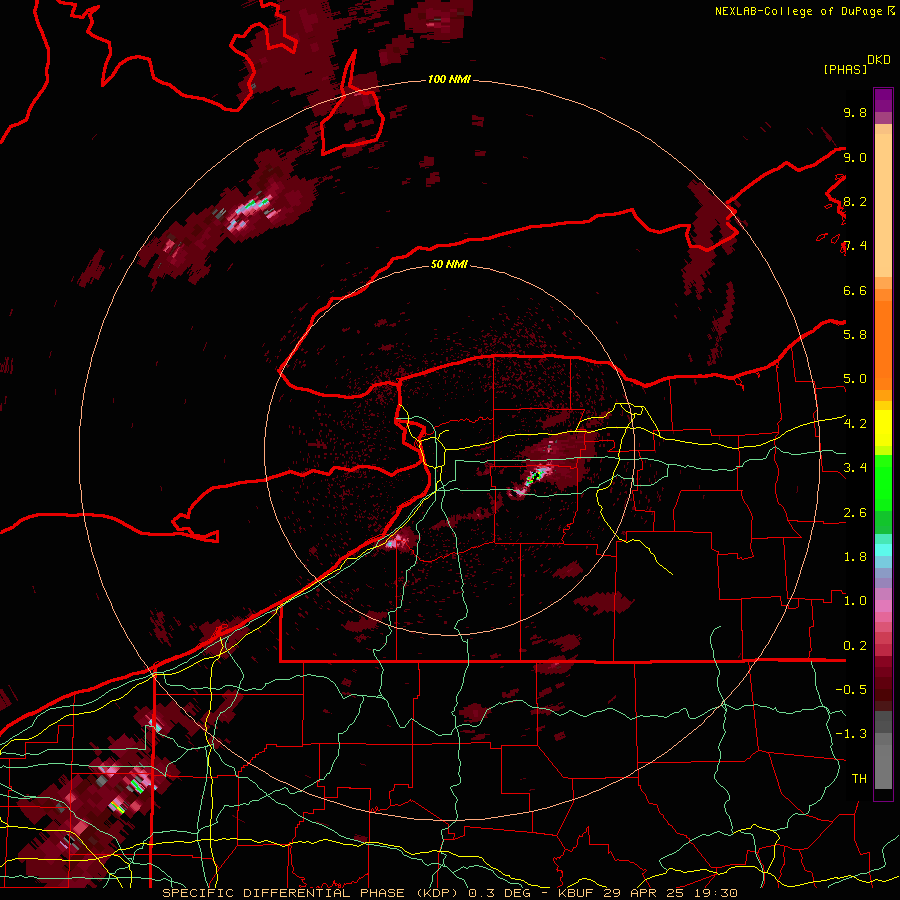Viewport: 900px width, 900px height.
Task: Click the DKD legend unit label
Action: coord(879,60)
